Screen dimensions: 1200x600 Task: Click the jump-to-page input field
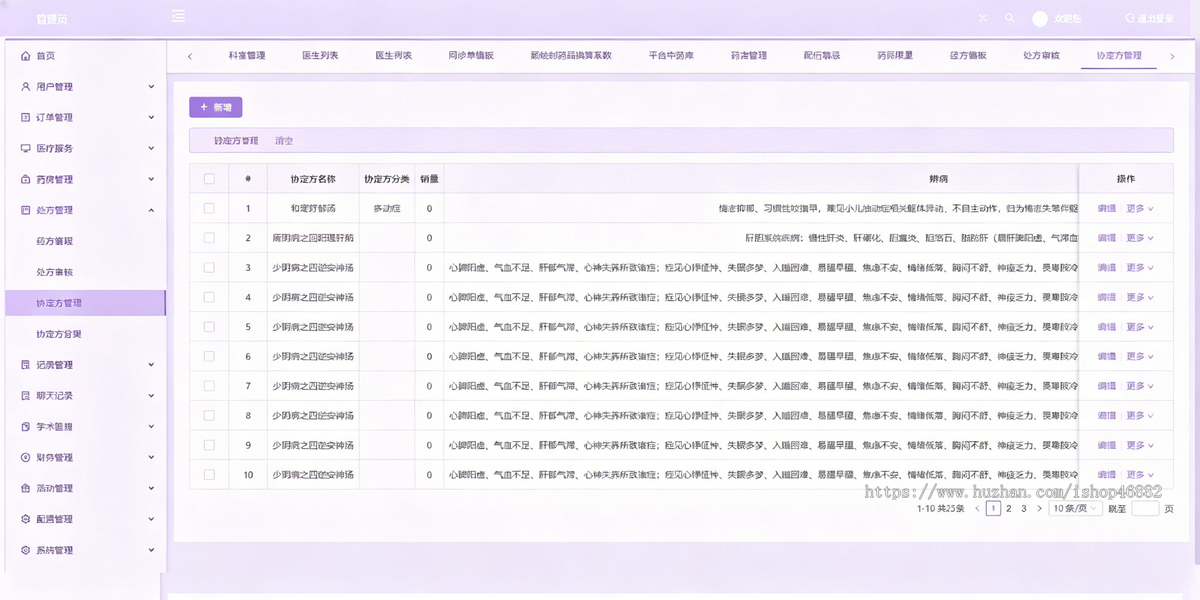(x=1145, y=509)
